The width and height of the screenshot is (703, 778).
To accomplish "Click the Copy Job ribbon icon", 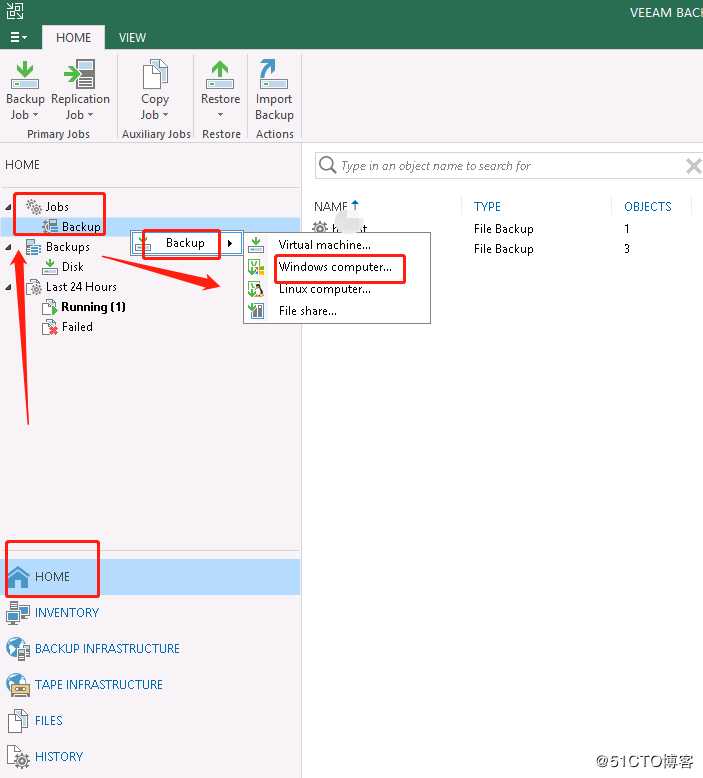I will coord(155,74).
